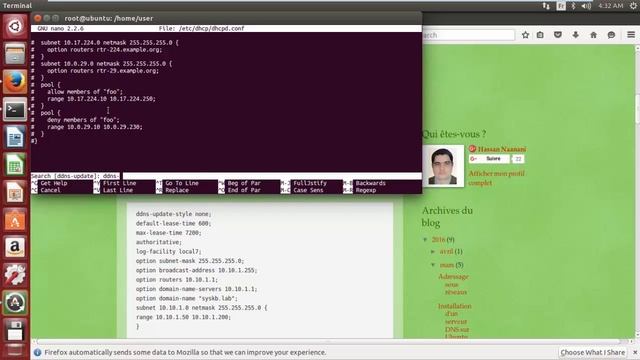Show Firefox bookmarks list icon
Viewport: 640px width, 360px height.
(x=540, y=35)
